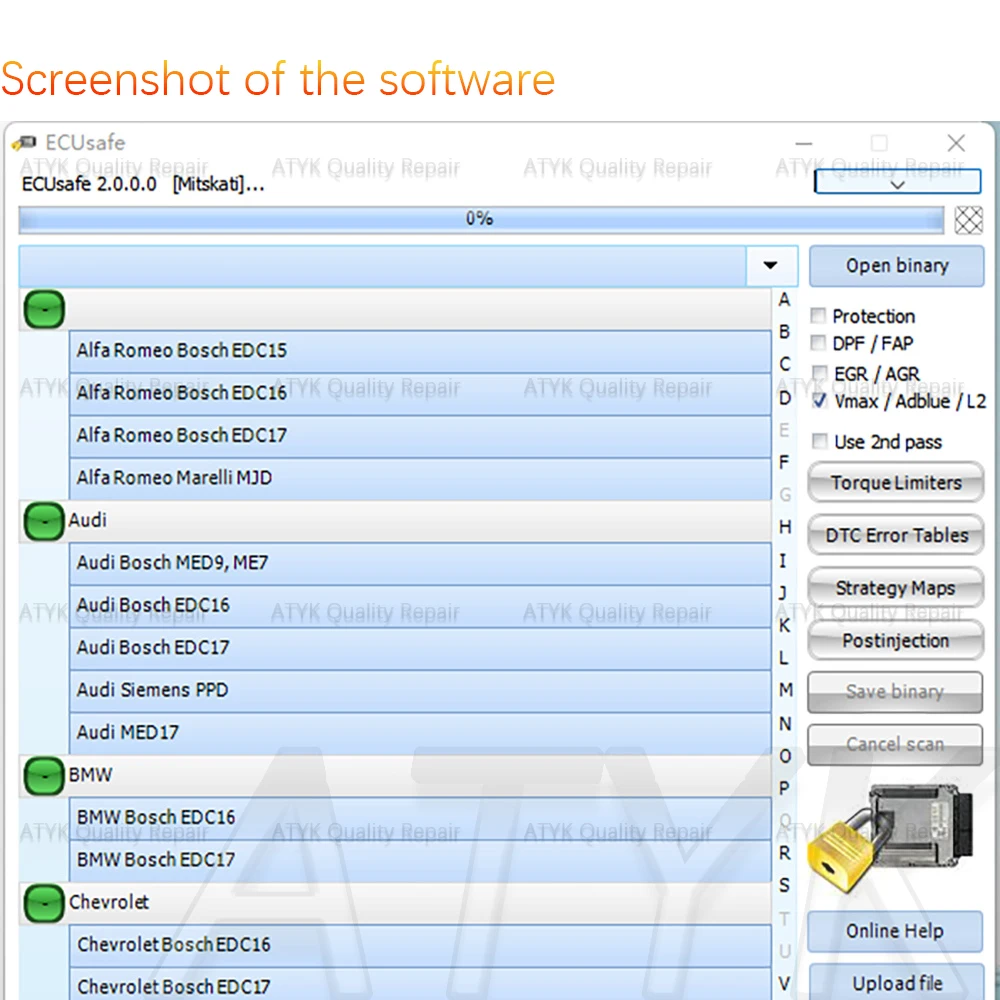Viewport: 1000px width, 1000px height.
Task: Open Torque Limiters
Action: pos(895,483)
